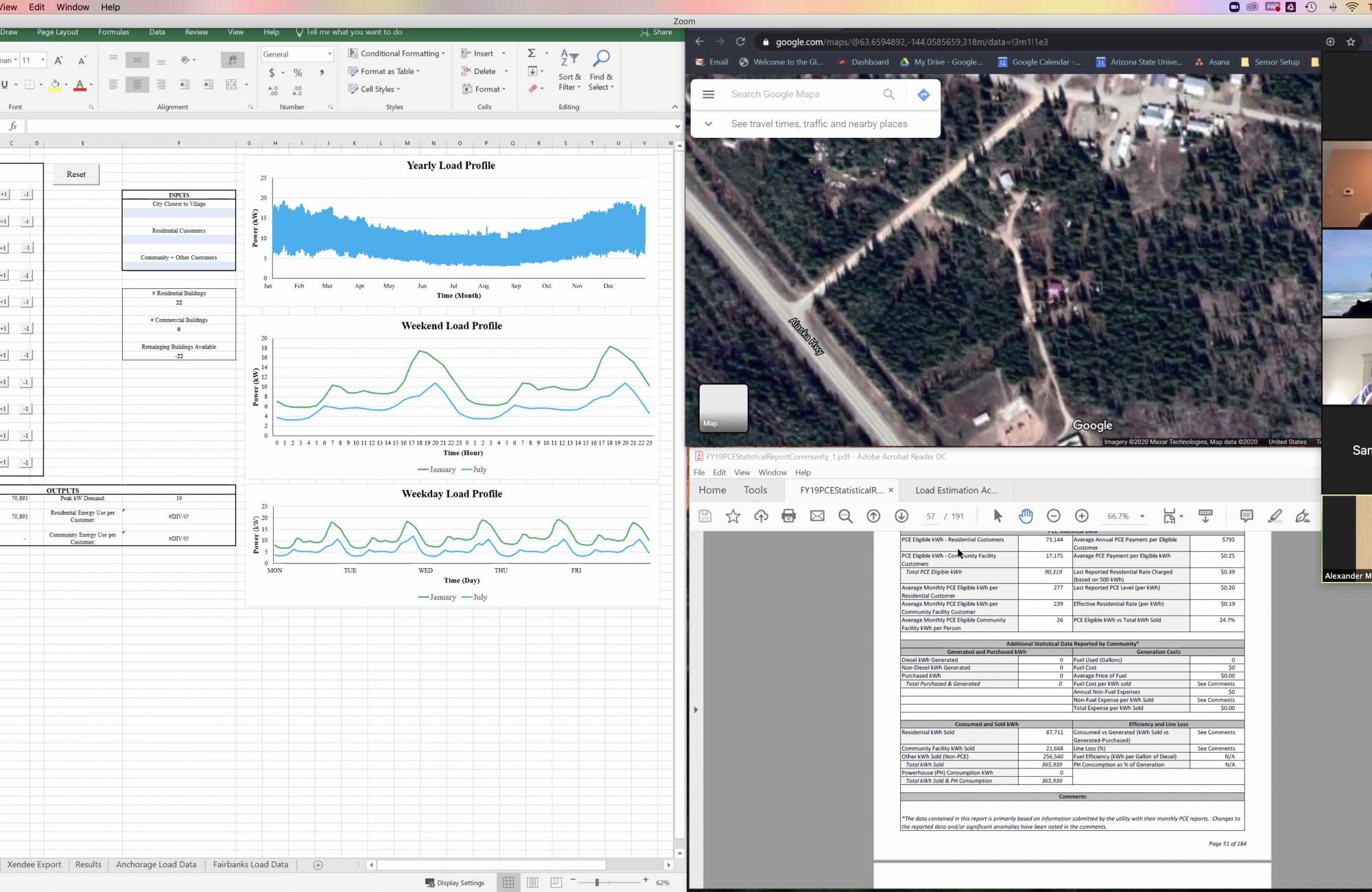Switch to the Fairbanks Load Data sheet
This screenshot has width=1372, height=892.
coord(250,865)
